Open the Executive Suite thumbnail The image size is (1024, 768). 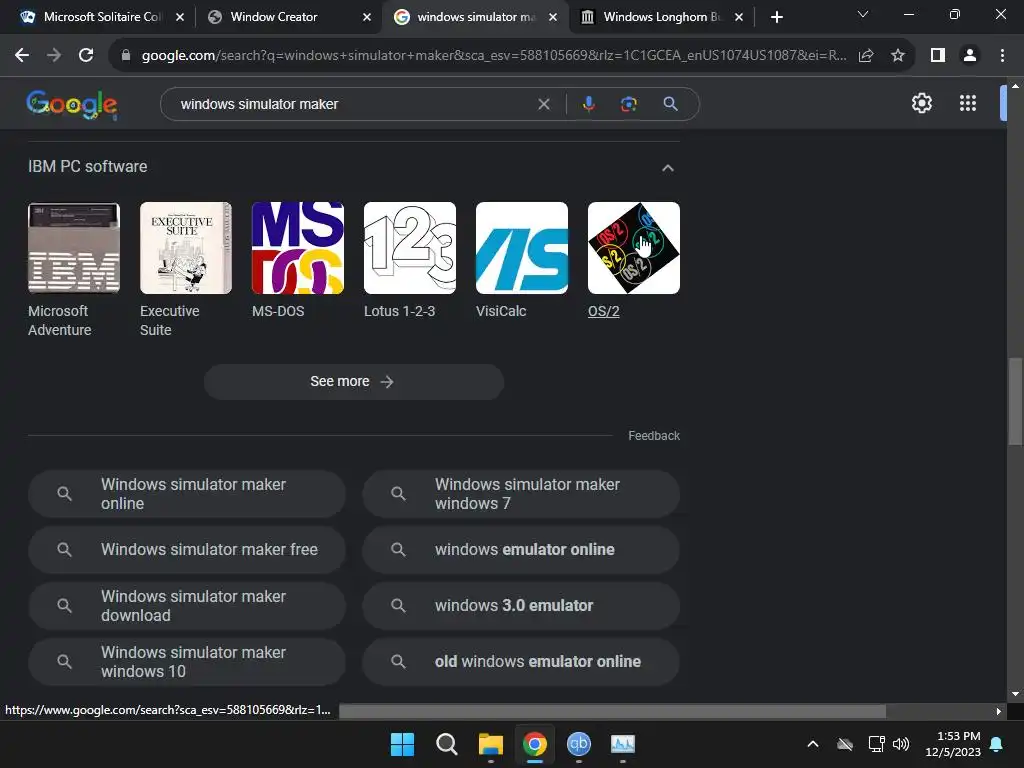(x=186, y=248)
